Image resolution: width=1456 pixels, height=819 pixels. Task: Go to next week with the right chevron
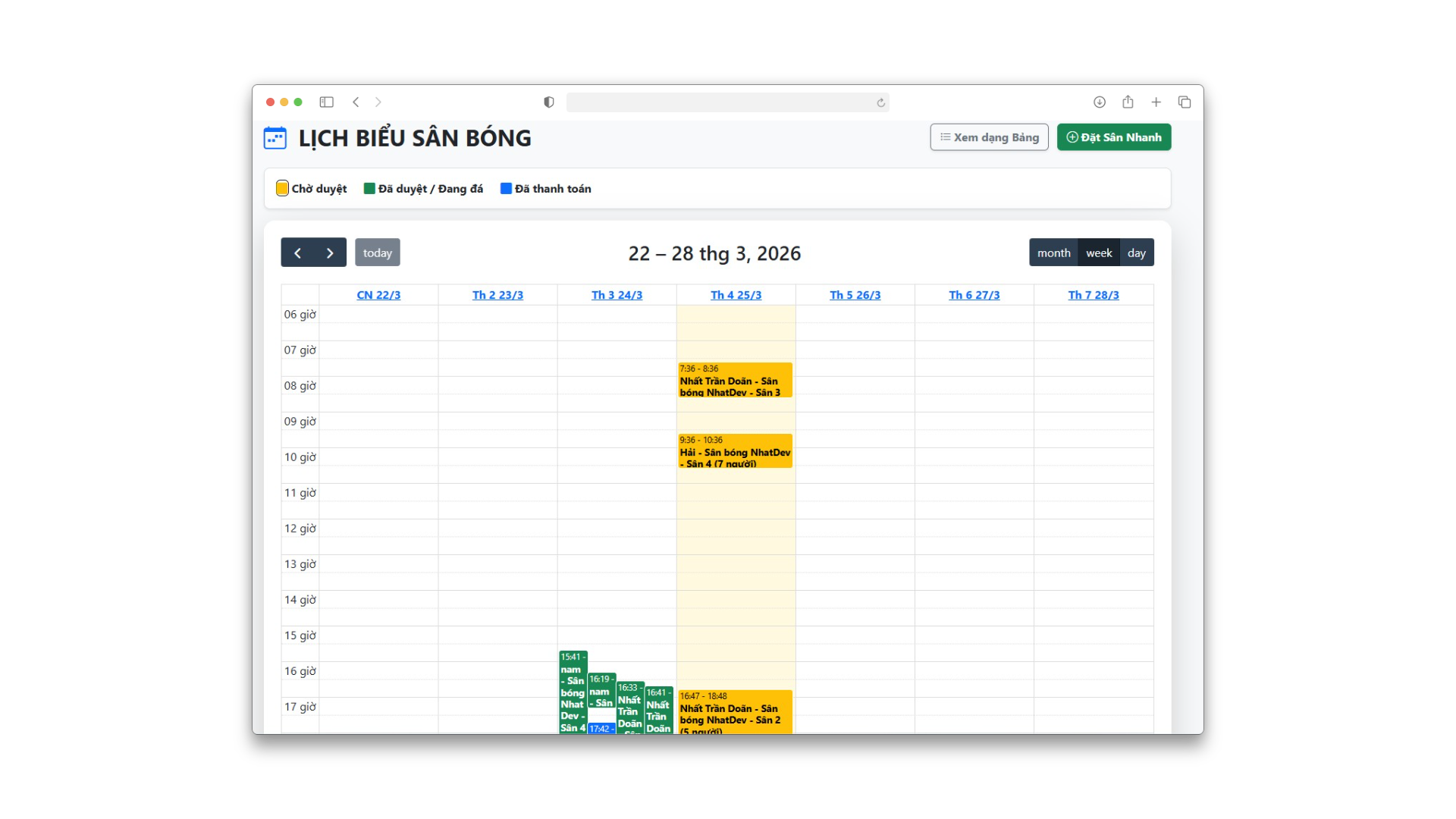coord(330,252)
